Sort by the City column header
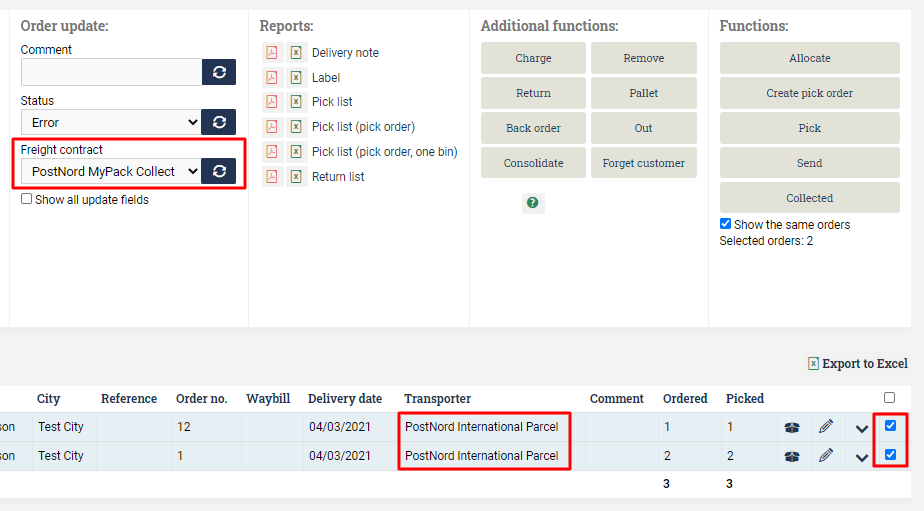Image resolution: width=924 pixels, height=511 pixels. pos(48,398)
